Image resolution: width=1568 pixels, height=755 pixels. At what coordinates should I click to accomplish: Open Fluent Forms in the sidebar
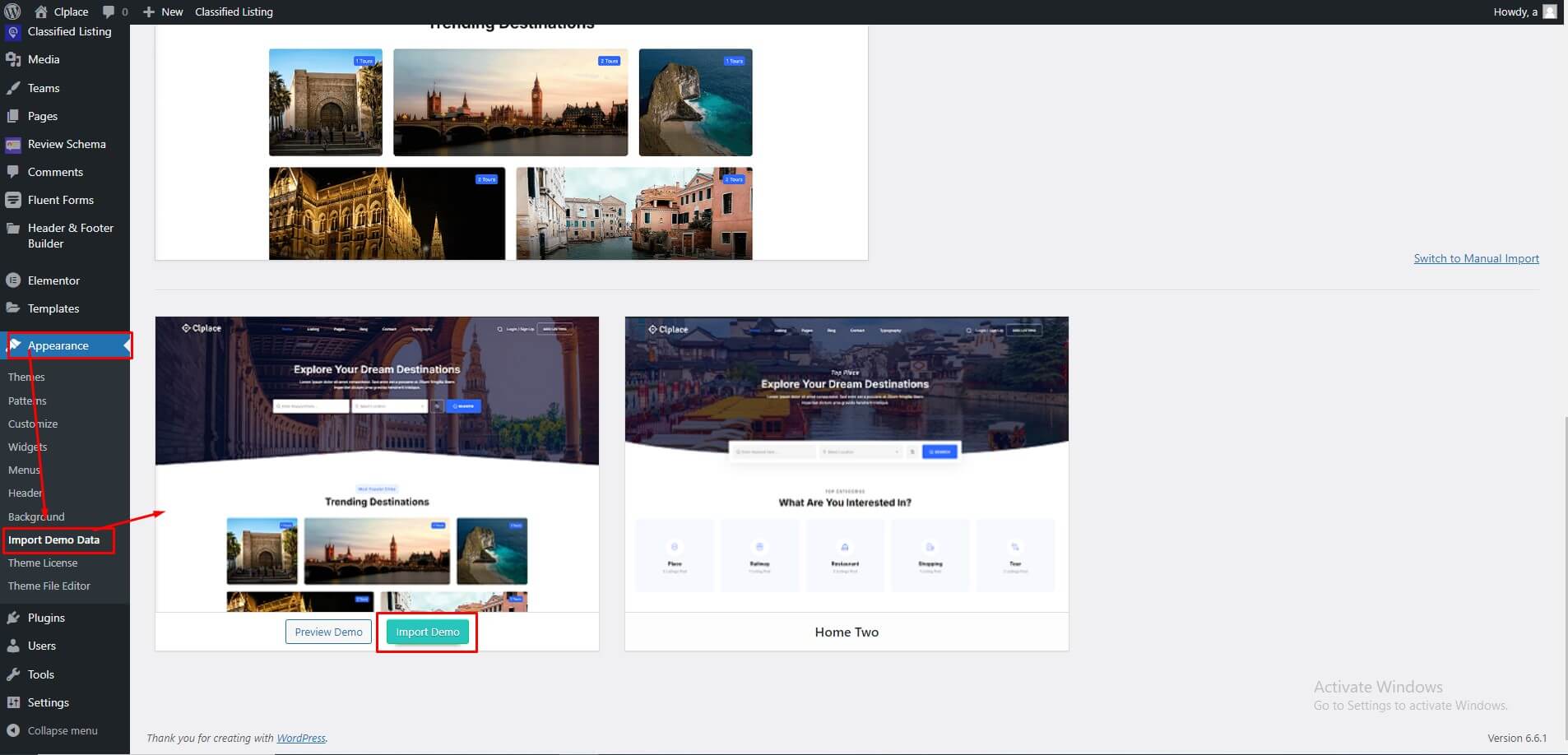[x=61, y=200]
